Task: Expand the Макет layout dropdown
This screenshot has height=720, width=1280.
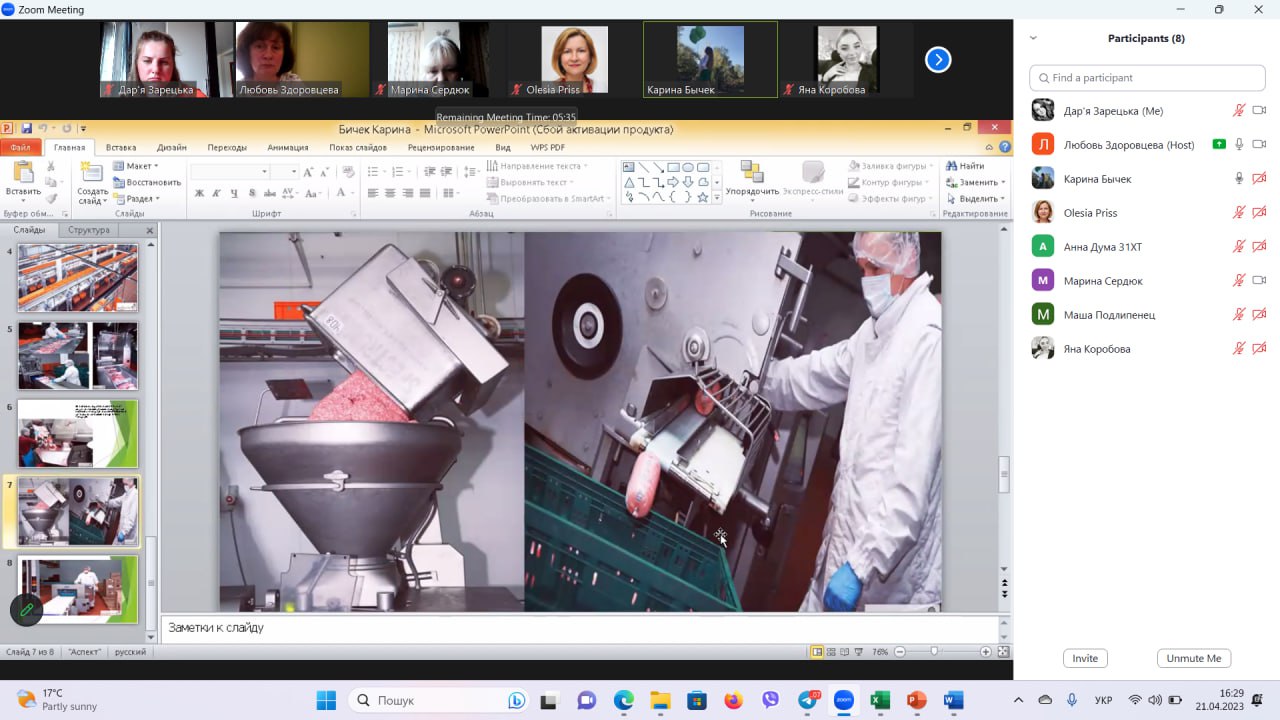Action: [x=138, y=166]
